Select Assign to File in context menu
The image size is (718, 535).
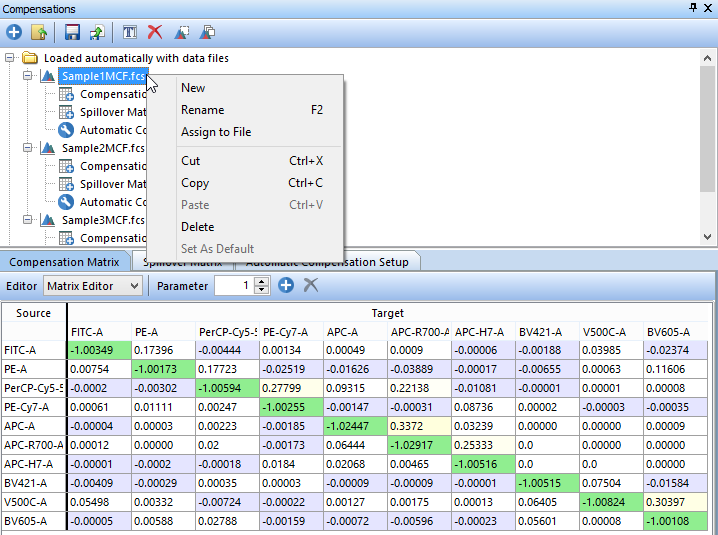click(215, 132)
